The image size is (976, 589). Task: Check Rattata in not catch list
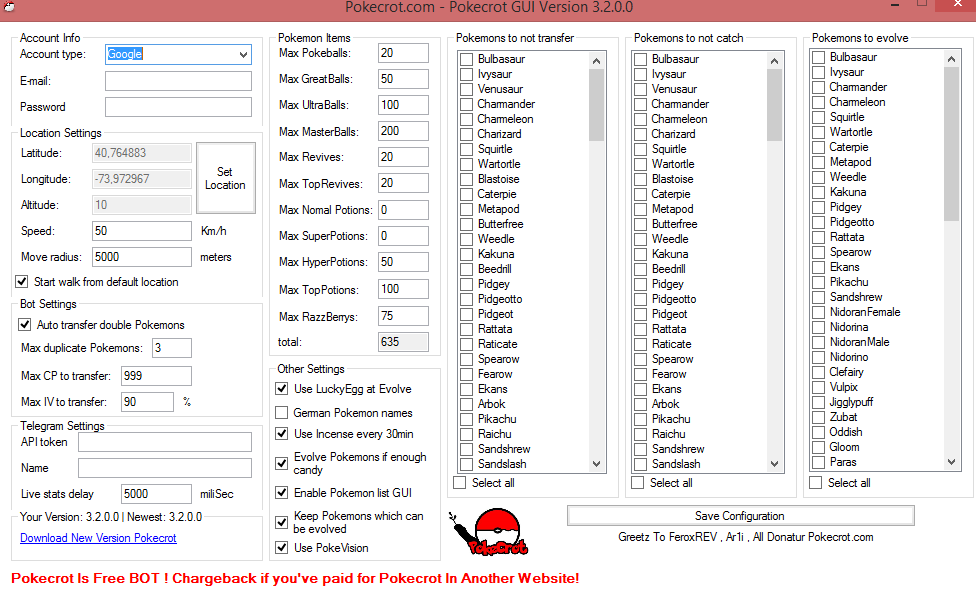640,329
